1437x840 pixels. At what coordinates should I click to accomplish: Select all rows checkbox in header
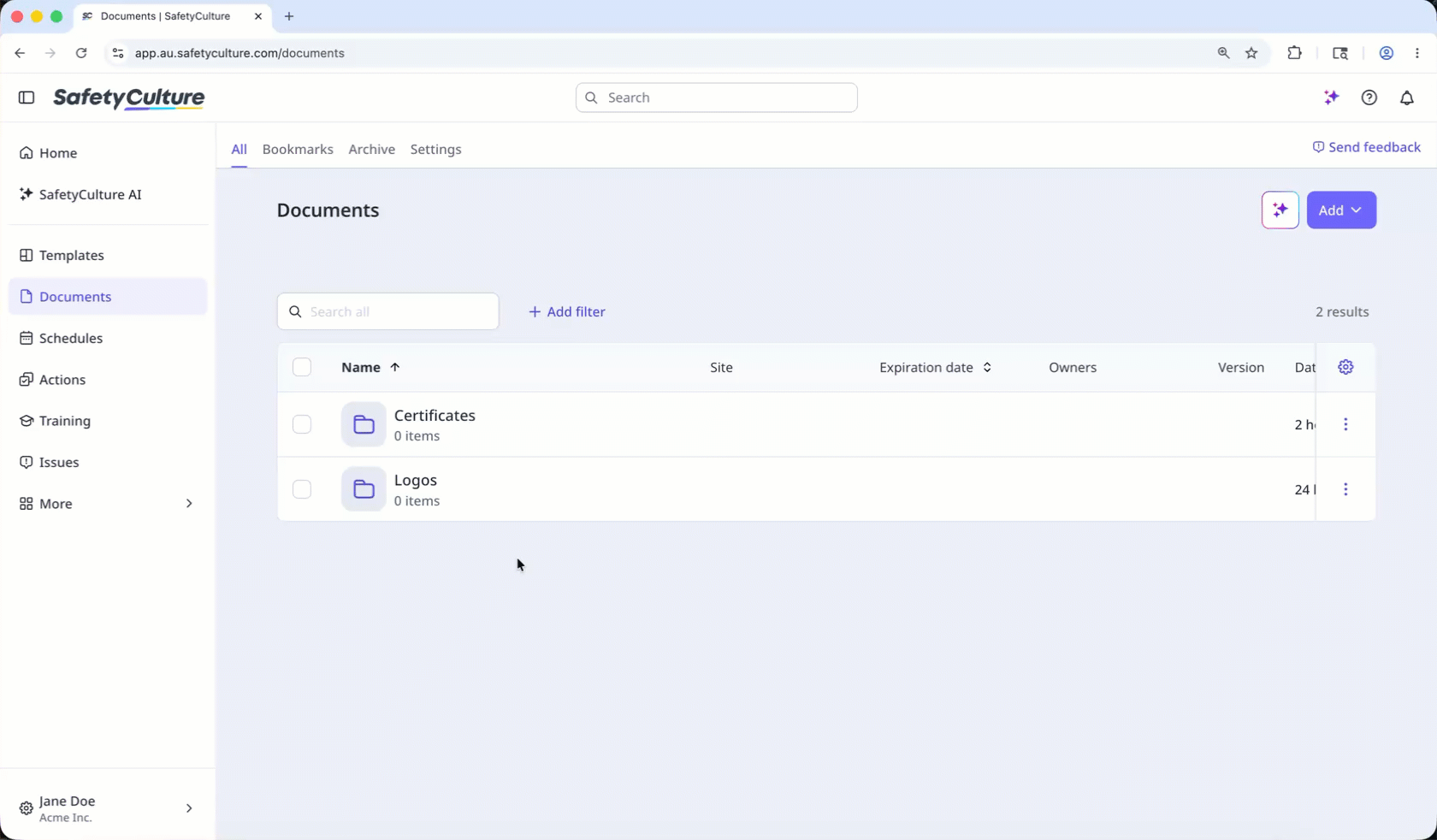pos(302,367)
